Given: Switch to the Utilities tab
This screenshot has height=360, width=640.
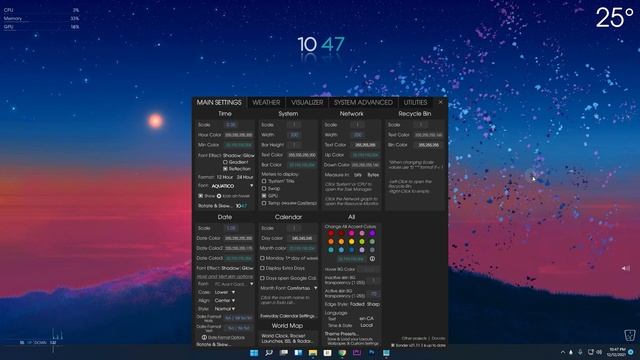Looking at the screenshot, I should [x=415, y=102].
